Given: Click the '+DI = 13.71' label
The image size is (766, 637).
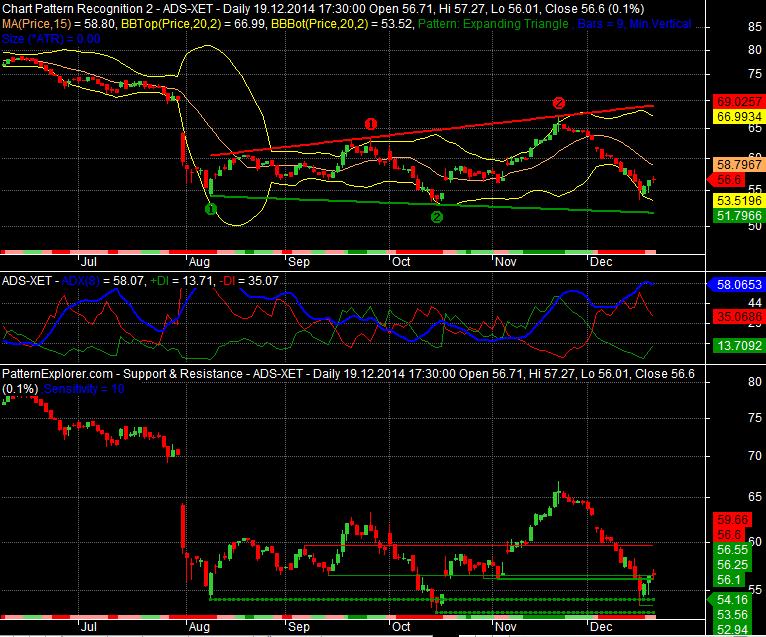Looking at the screenshot, I should tap(182, 281).
